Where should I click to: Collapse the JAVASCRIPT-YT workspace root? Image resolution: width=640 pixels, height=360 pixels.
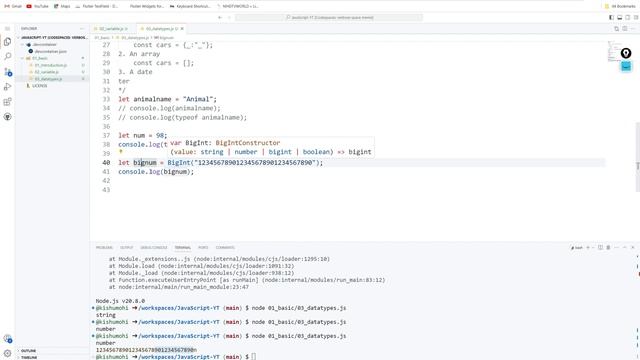53,38
